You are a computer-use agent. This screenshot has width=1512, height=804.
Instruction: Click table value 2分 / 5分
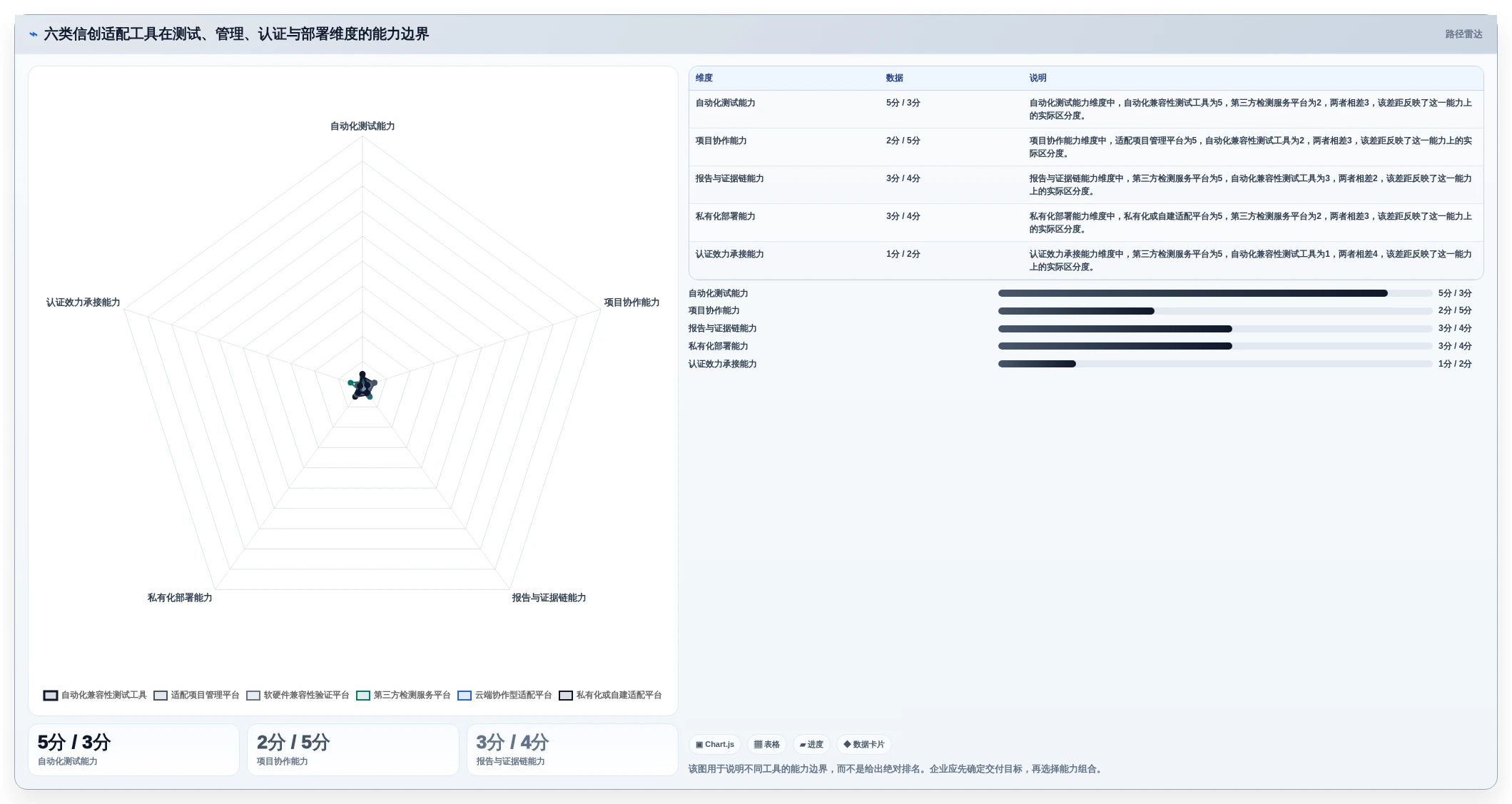click(x=903, y=141)
